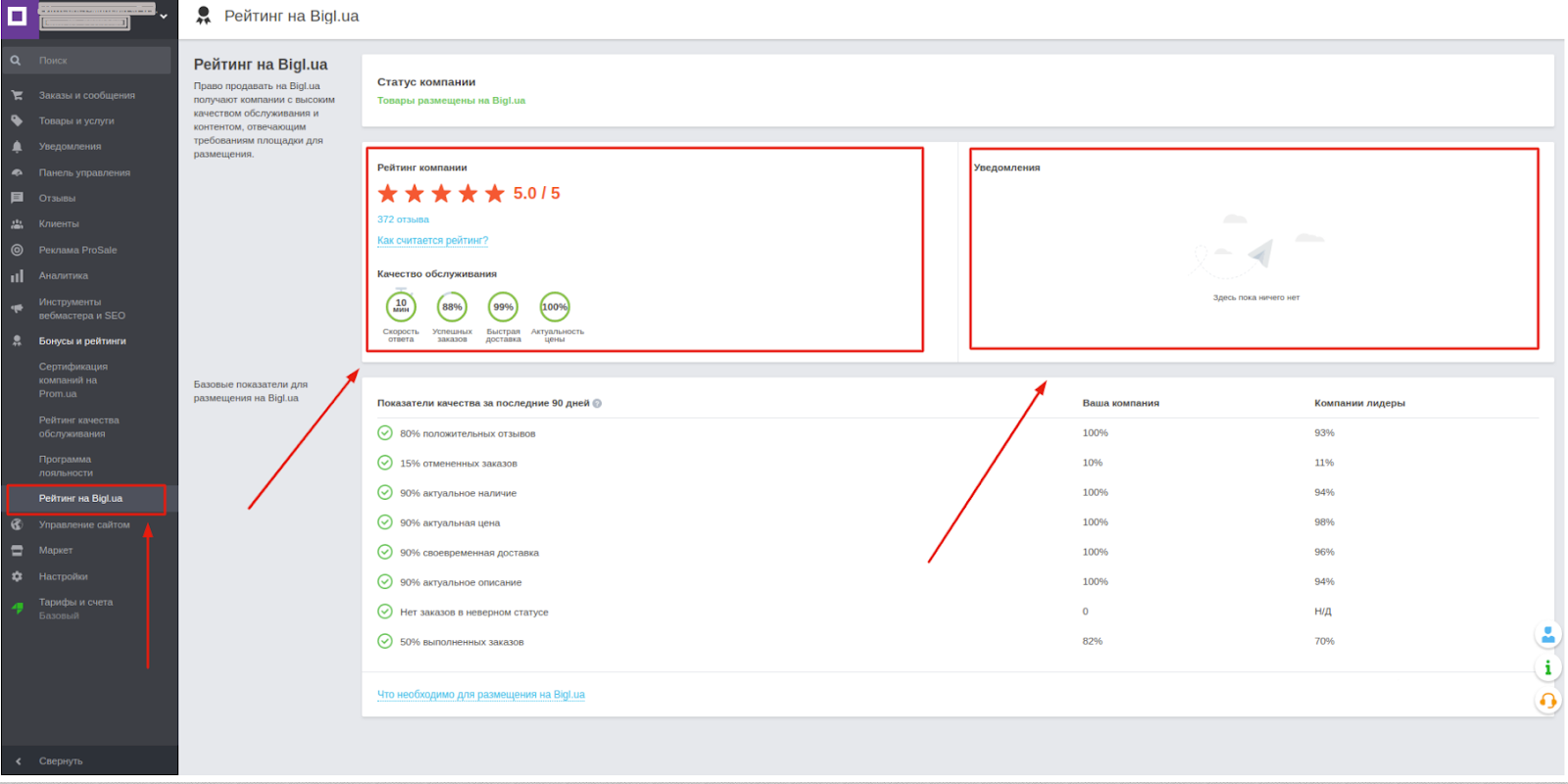Click the award ribbon icon for Бонусы и рейтинги
Viewport: 1568px width, 784px height.
tap(17, 341)
